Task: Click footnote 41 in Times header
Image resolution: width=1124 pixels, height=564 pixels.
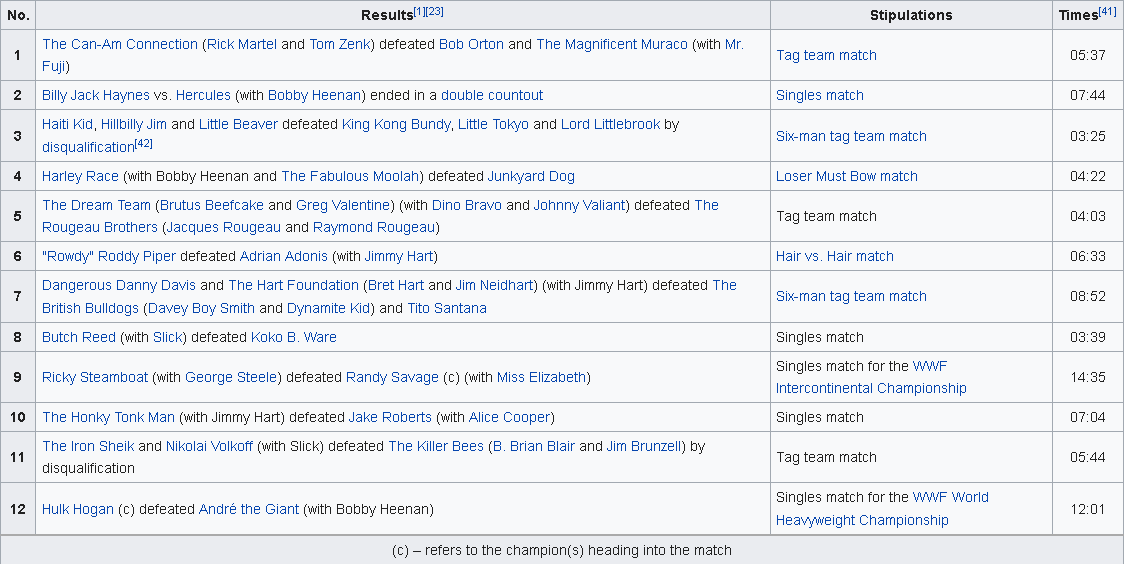Action: point(1108,11)
